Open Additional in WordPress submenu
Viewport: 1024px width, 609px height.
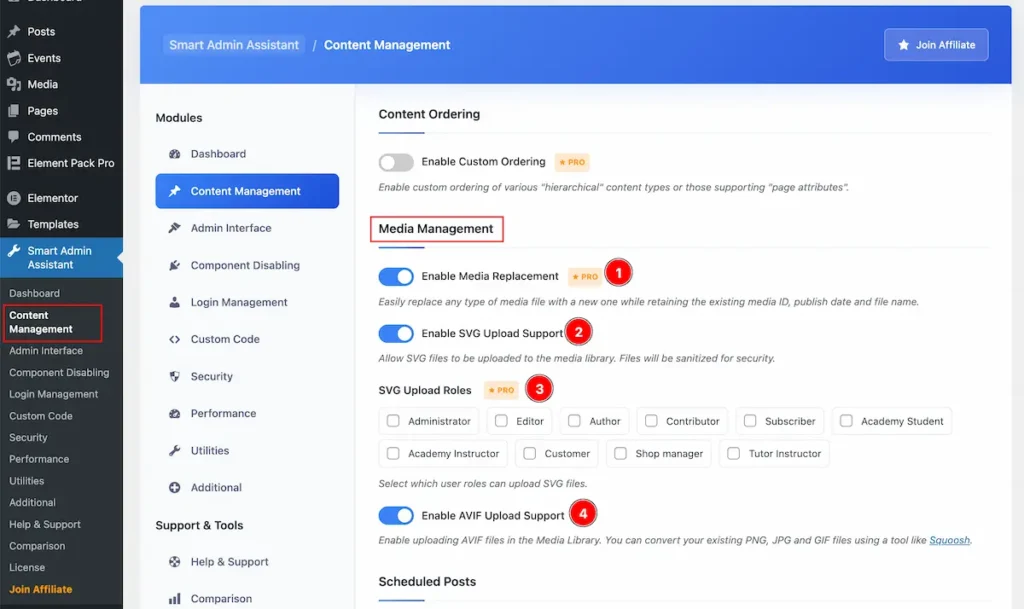click(32, 503)
